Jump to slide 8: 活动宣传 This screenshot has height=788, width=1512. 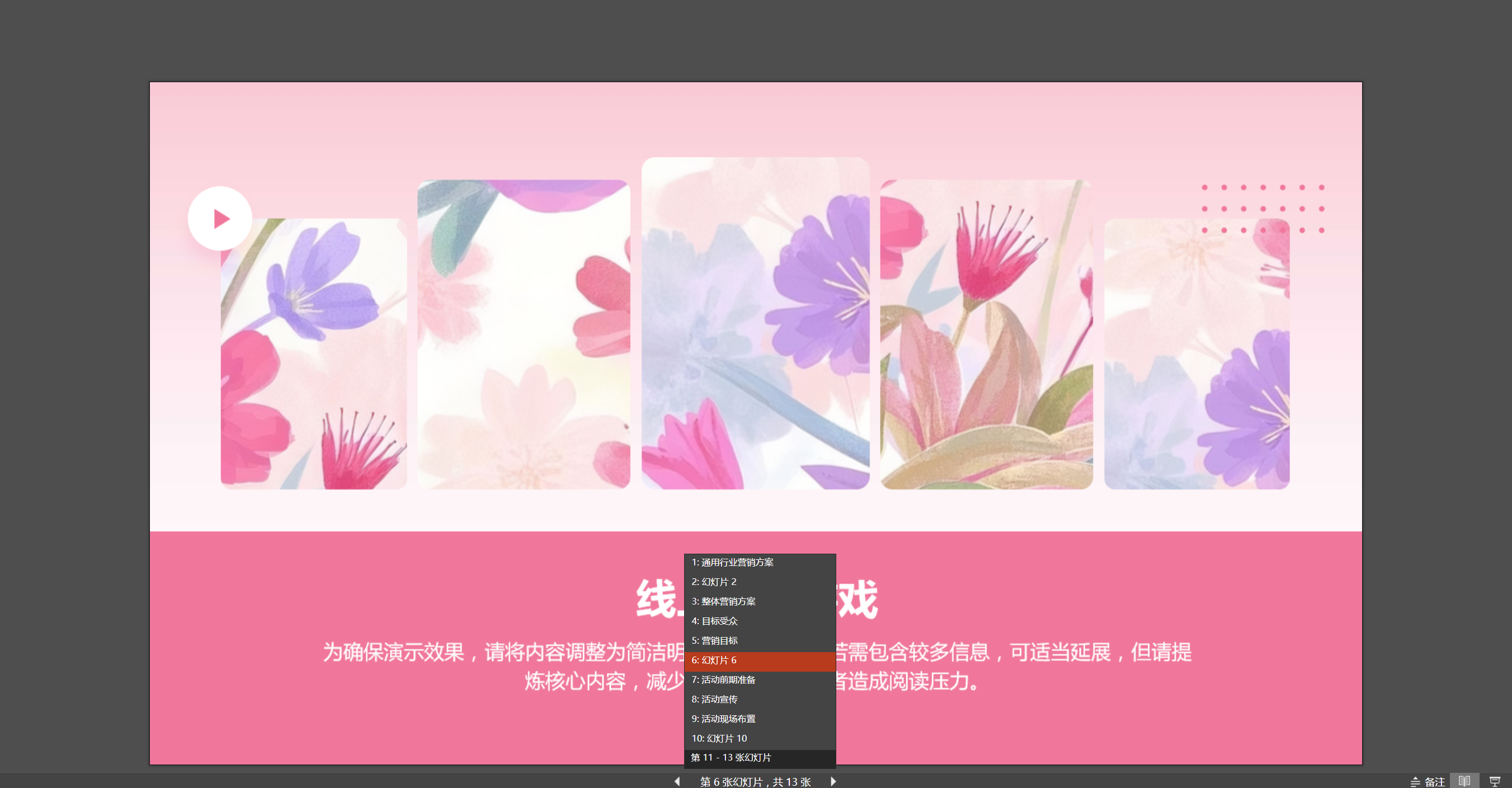[760, 699]
